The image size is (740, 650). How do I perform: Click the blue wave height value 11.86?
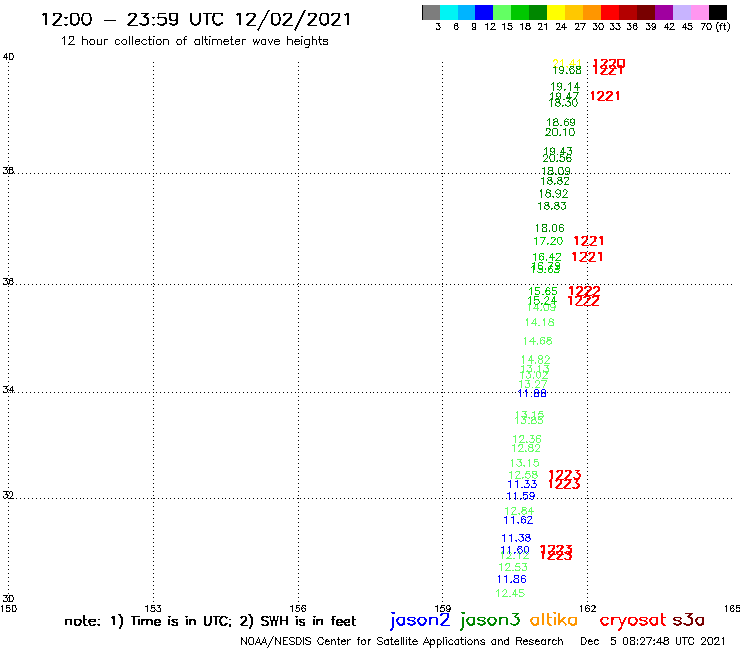click(512, 579)
